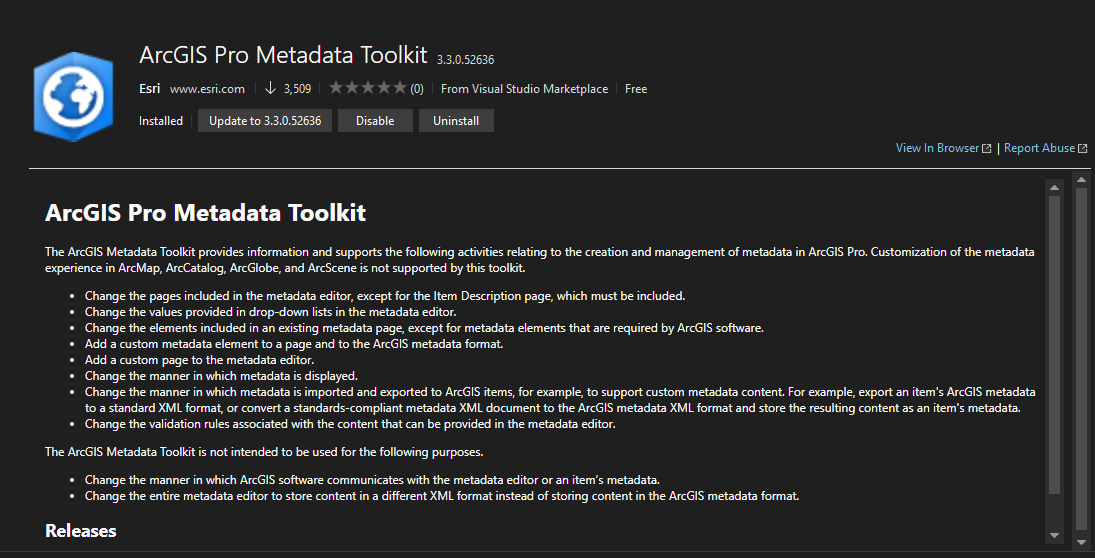Select the fifth star in the rating row
This screenshot has height=558, width=1095.
399,88
